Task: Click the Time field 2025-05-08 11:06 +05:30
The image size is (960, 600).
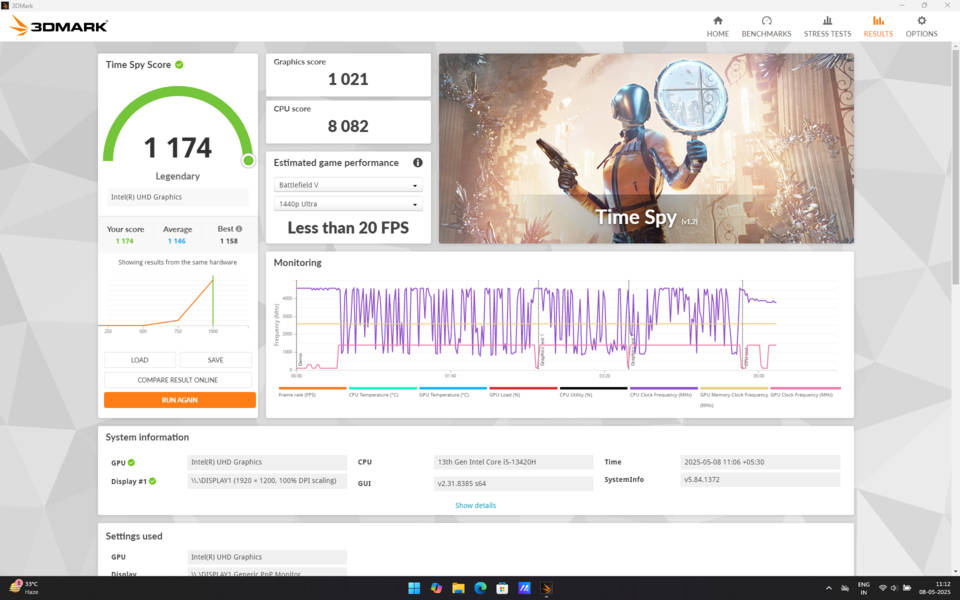Action: 760,462
